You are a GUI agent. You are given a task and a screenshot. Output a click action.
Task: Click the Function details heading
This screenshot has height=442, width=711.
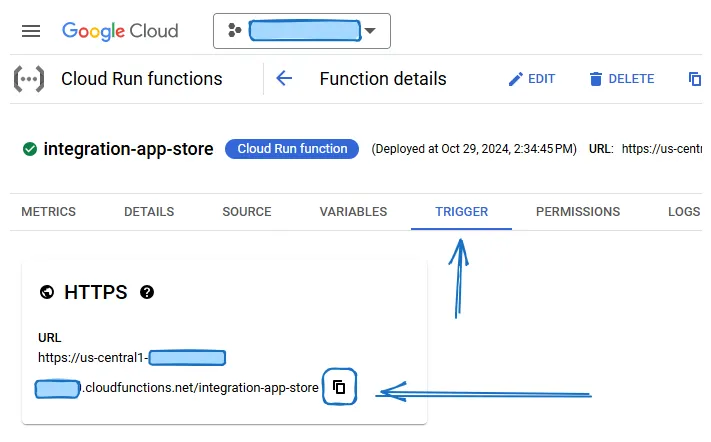coord(383,79)
